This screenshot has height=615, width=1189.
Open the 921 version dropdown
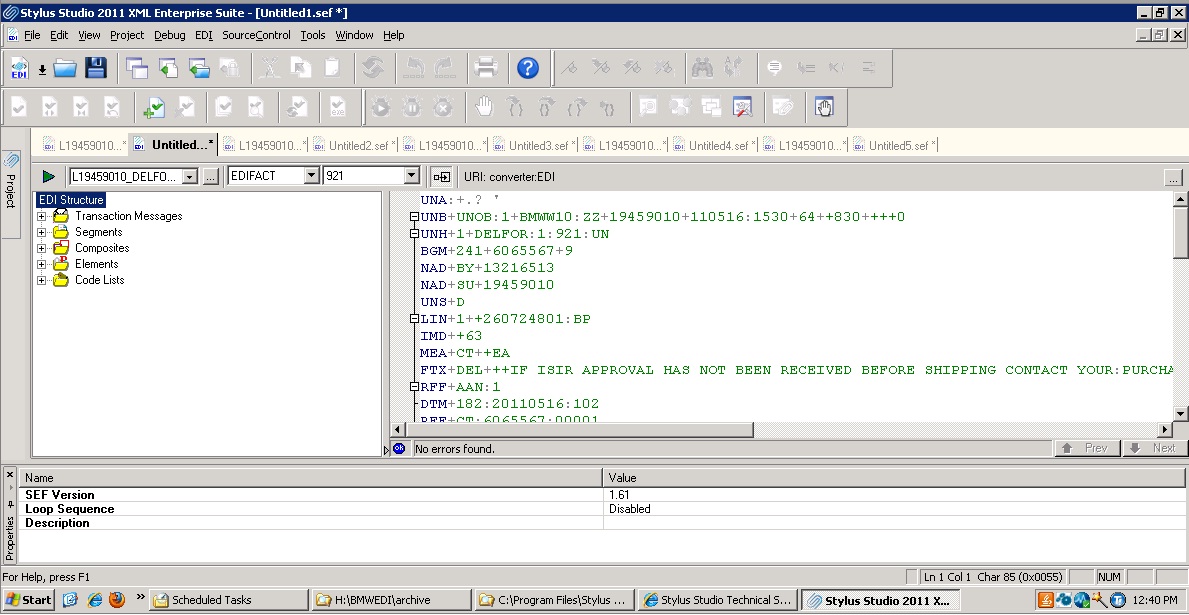[411, 176]
